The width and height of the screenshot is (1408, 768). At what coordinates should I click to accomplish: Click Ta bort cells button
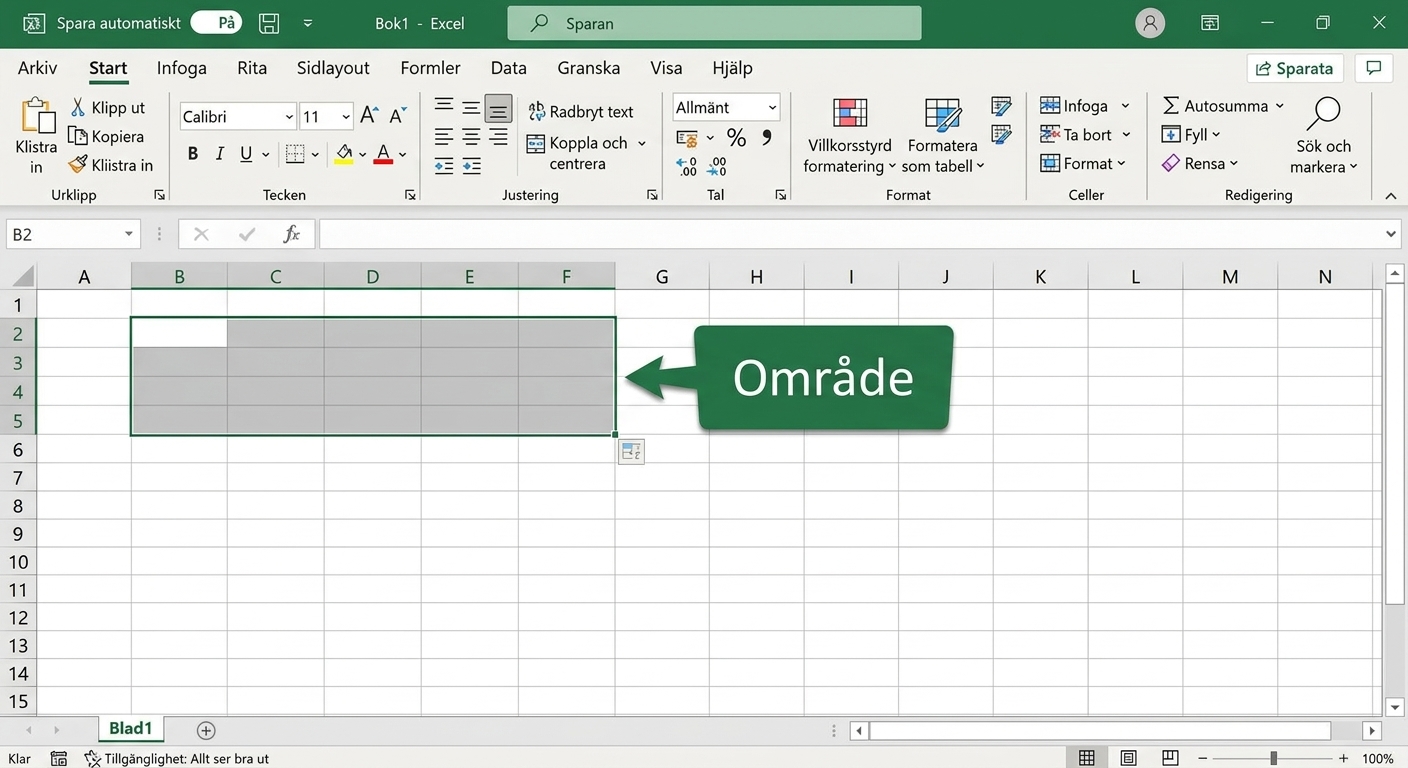point(1076,134)
